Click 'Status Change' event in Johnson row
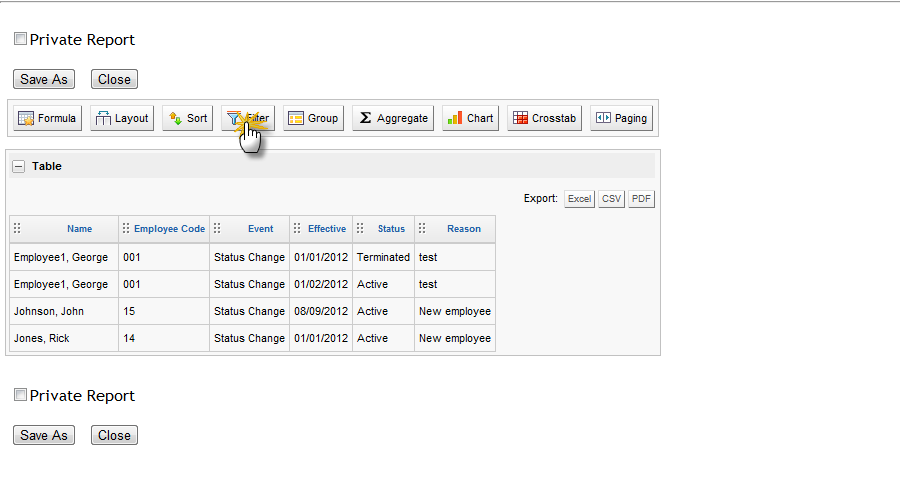The width and height of the screenshot is (900, 500). tap(250, 311)
